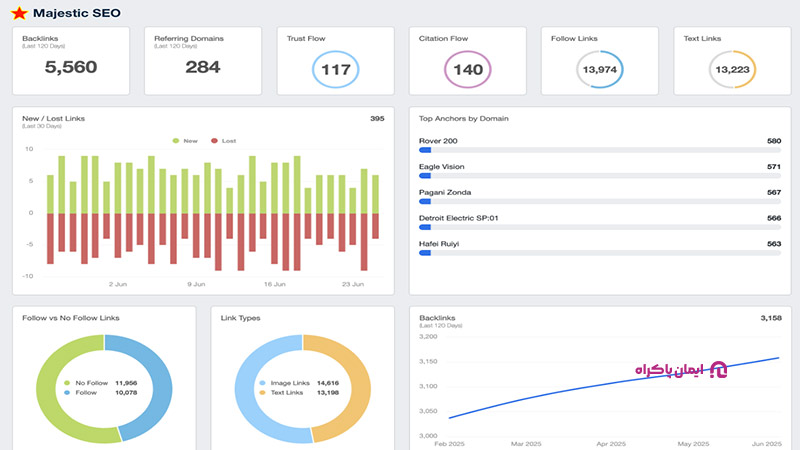Image resolution: width=800 pixels, height=450 pixels.
Task: Toggle the green New legend marker
Action: 176,141
